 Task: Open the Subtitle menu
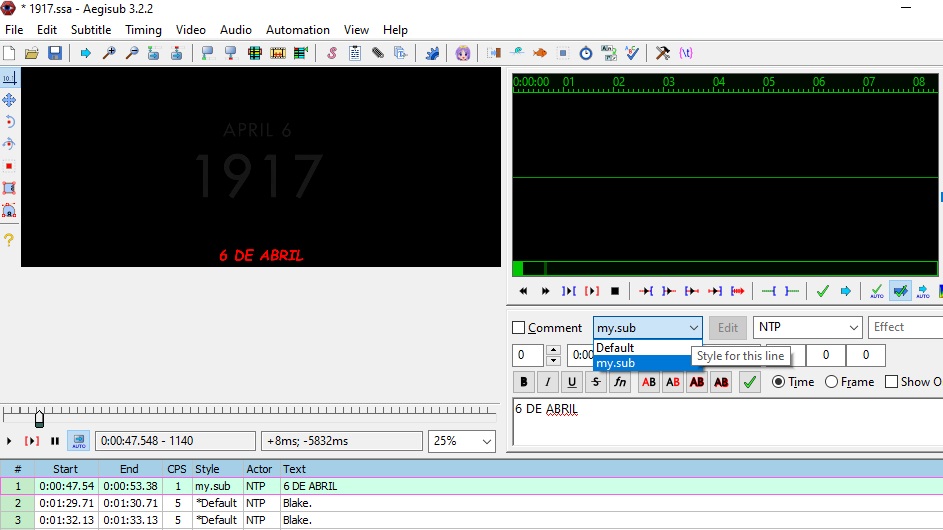click(91, 29)
